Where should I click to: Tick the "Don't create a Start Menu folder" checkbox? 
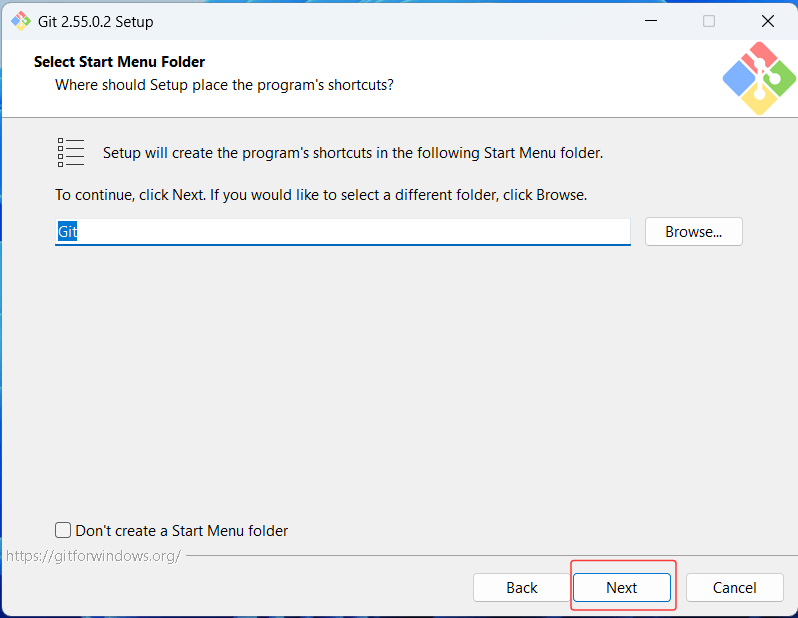(63, 530)
